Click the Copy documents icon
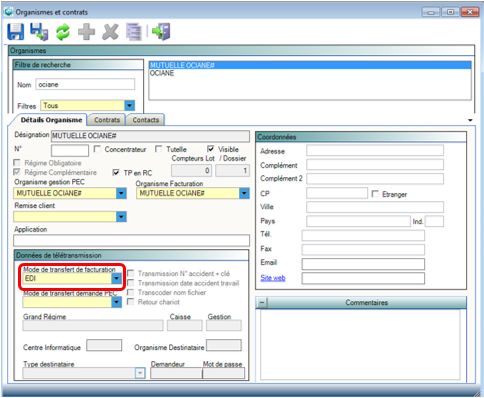 coord(134,32)
